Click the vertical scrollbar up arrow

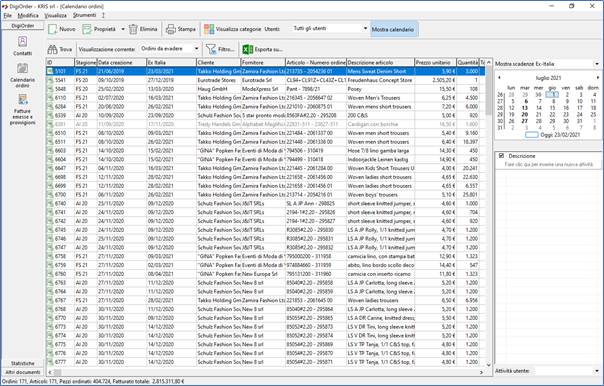point(488,62)
